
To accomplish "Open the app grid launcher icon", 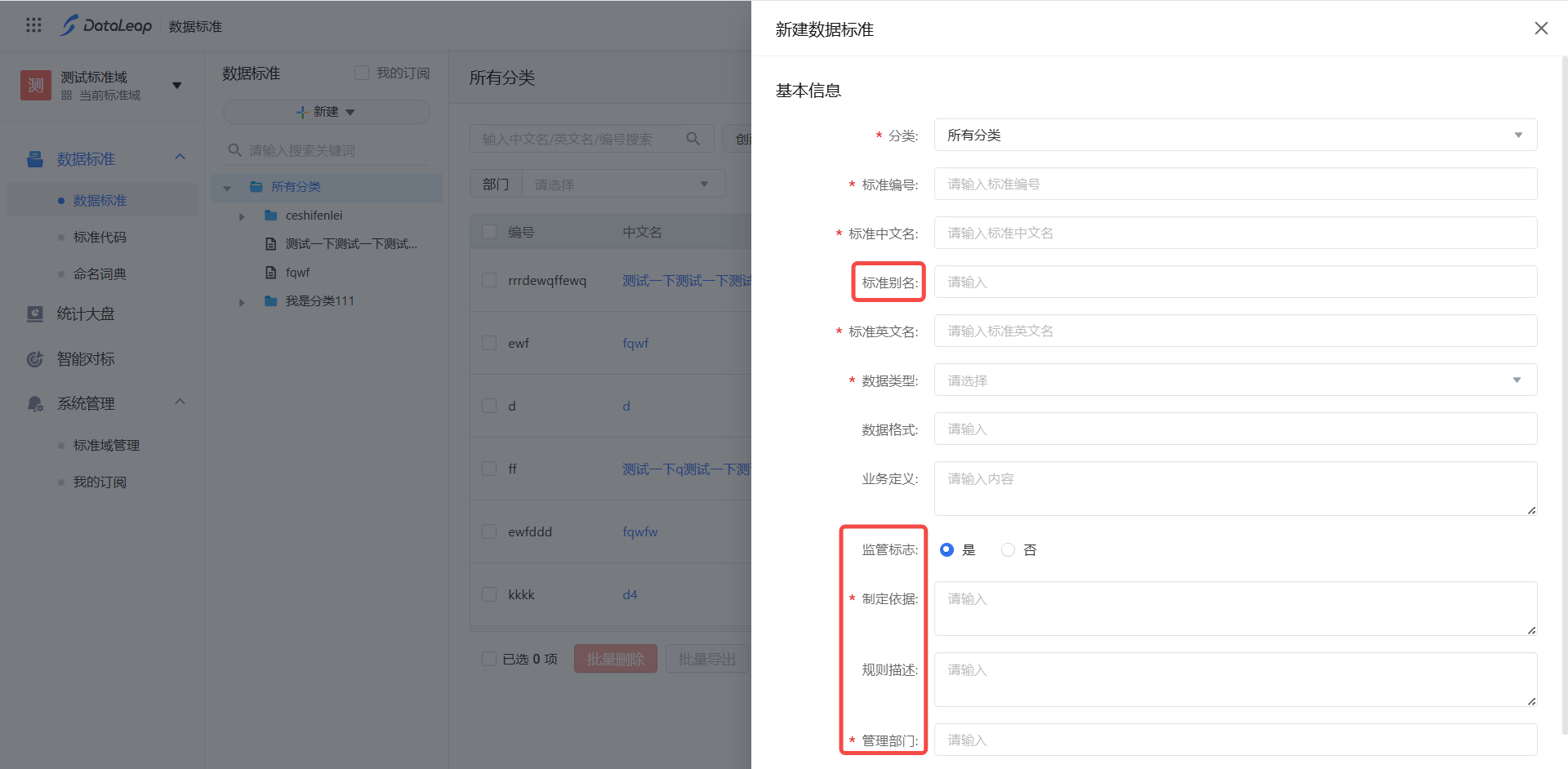I will [33, 25].
